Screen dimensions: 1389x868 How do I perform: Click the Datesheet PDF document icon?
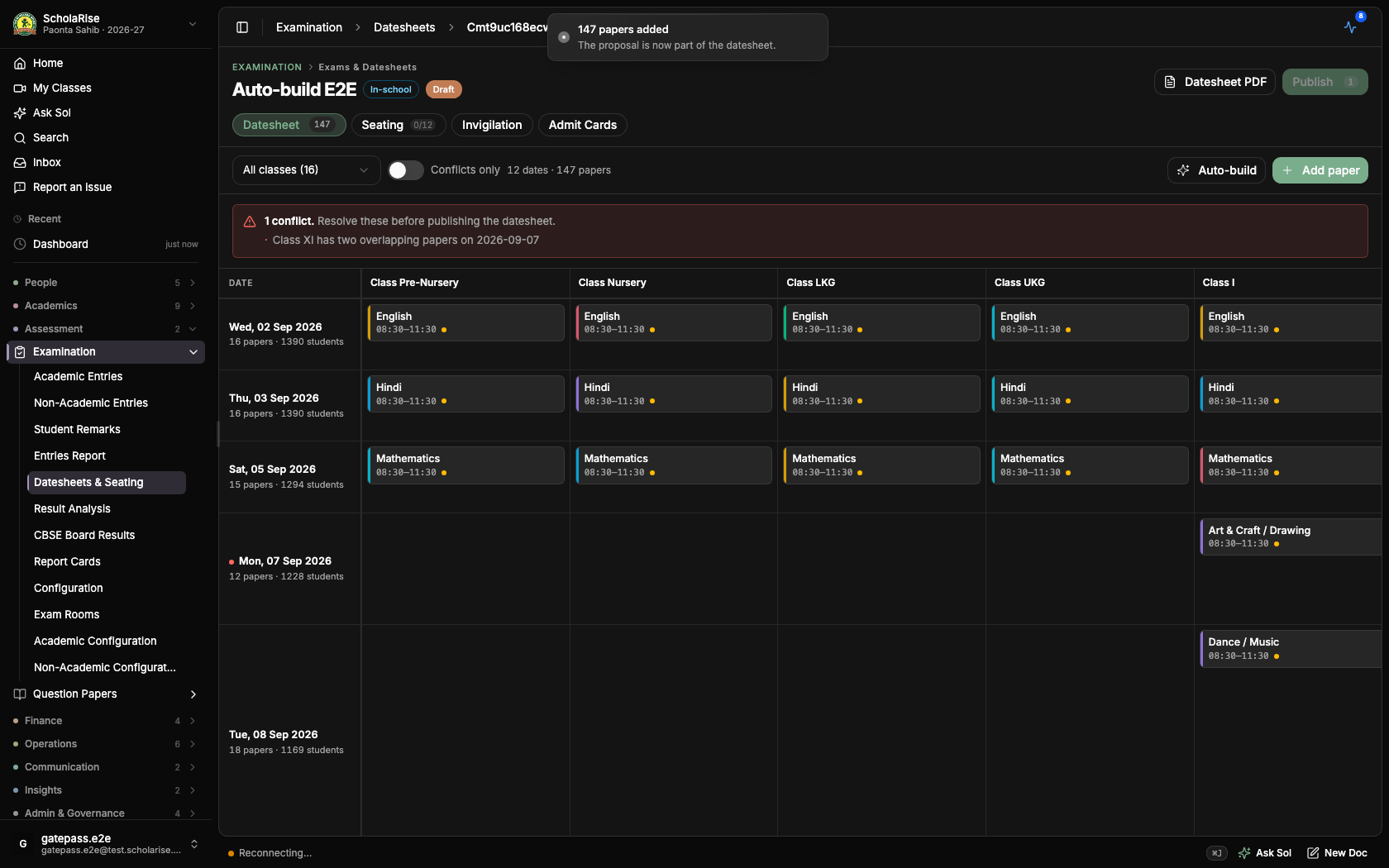click(1170, 82)
